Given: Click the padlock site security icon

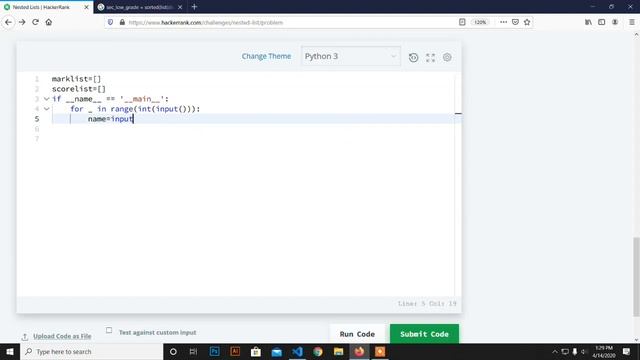Looking at the screenshot, I should (x=122, y=22).
